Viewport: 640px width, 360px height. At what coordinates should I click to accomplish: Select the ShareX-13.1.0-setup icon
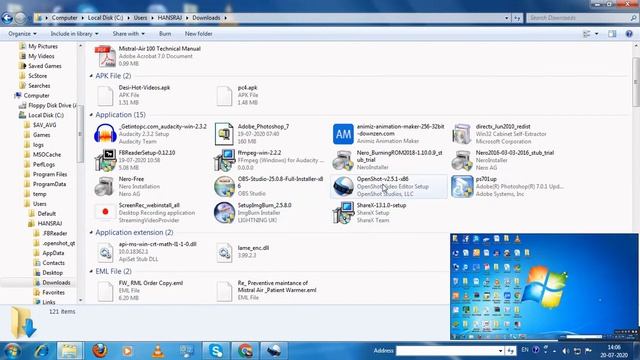(343, 213)
